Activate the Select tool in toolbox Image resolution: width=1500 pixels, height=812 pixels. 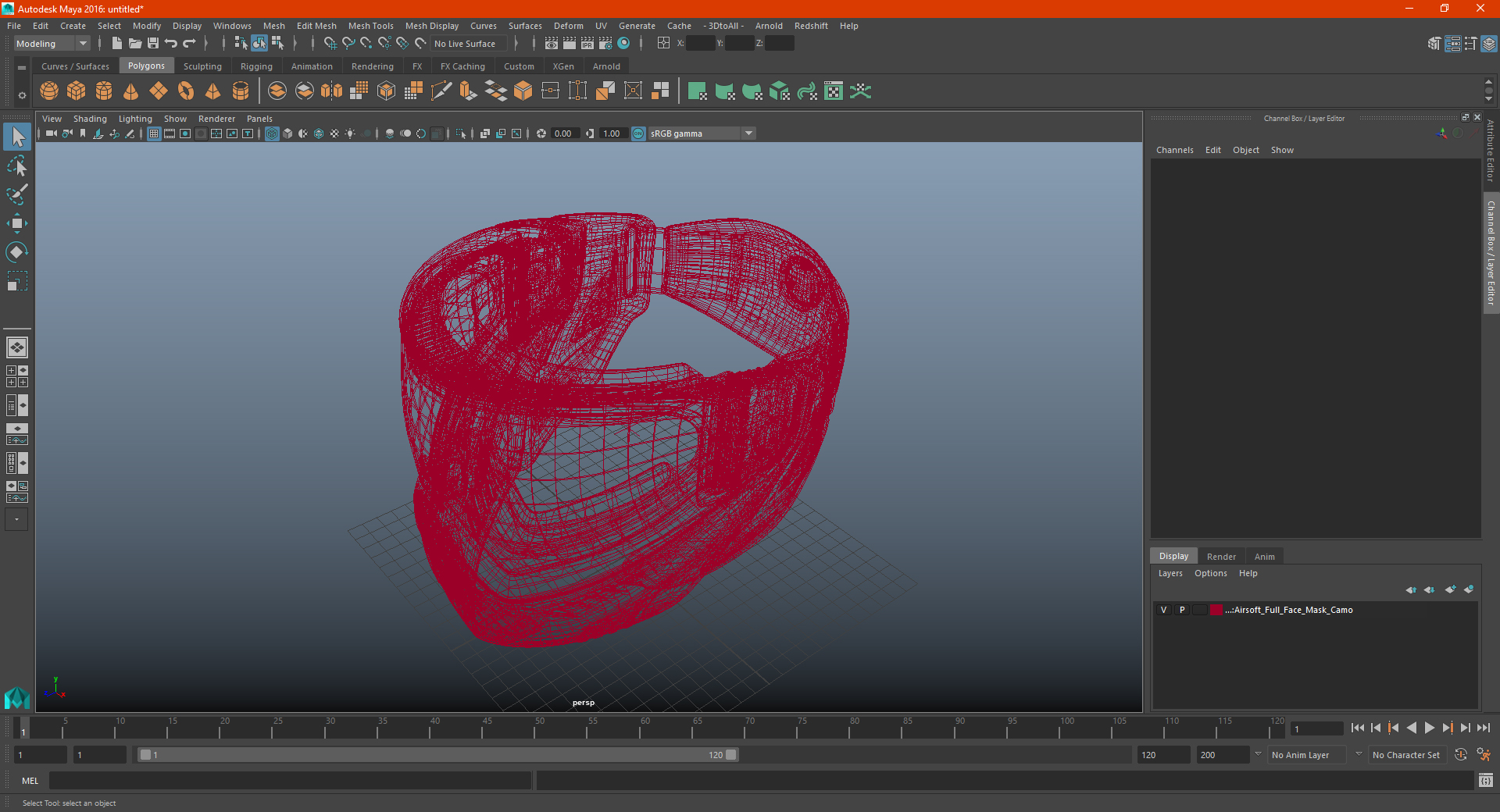17,137
